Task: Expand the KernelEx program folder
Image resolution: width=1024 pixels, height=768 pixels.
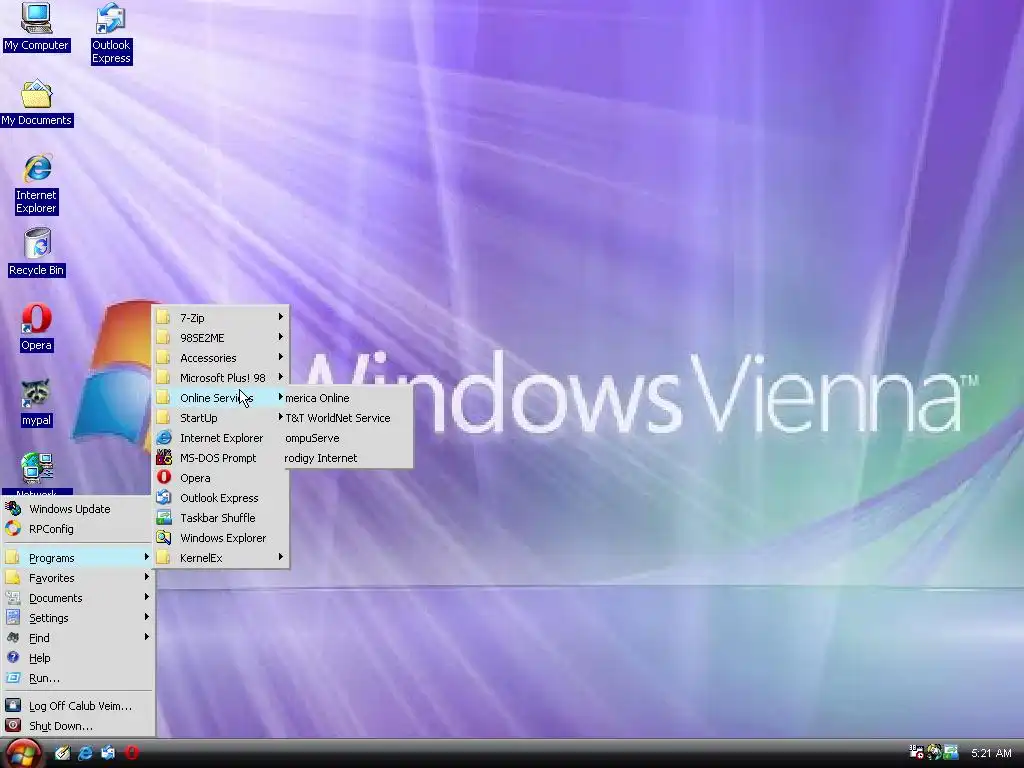Action: pyautogui.click(x=221, y=558)
